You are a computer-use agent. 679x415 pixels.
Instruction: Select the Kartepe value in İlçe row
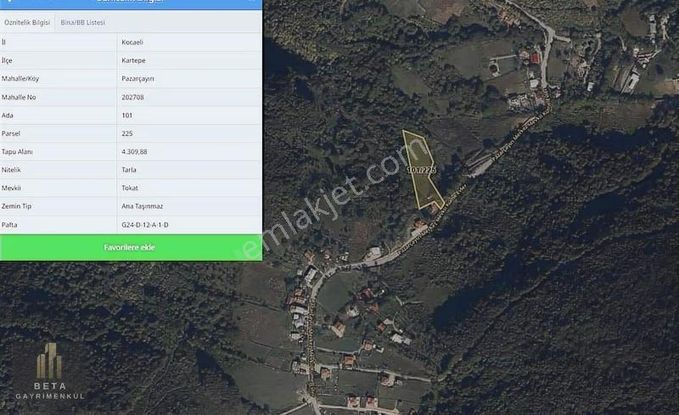(133, 61)
